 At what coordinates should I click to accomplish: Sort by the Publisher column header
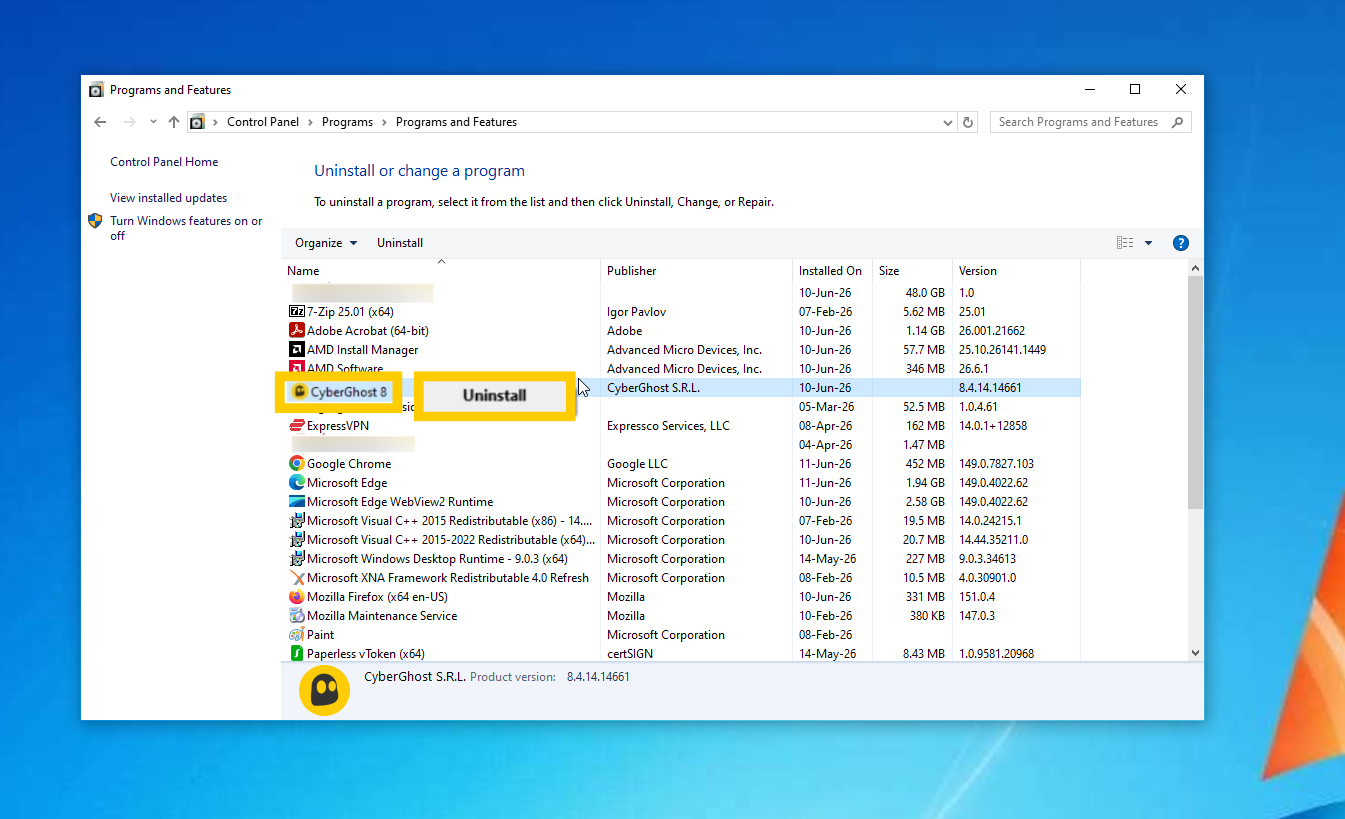pos(697,271)
